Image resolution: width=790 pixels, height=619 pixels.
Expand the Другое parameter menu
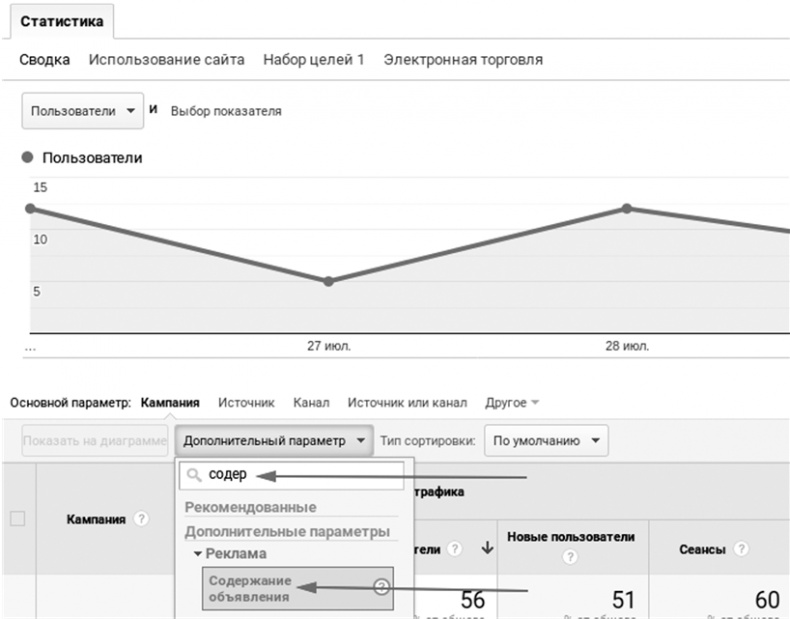[512, 403]
